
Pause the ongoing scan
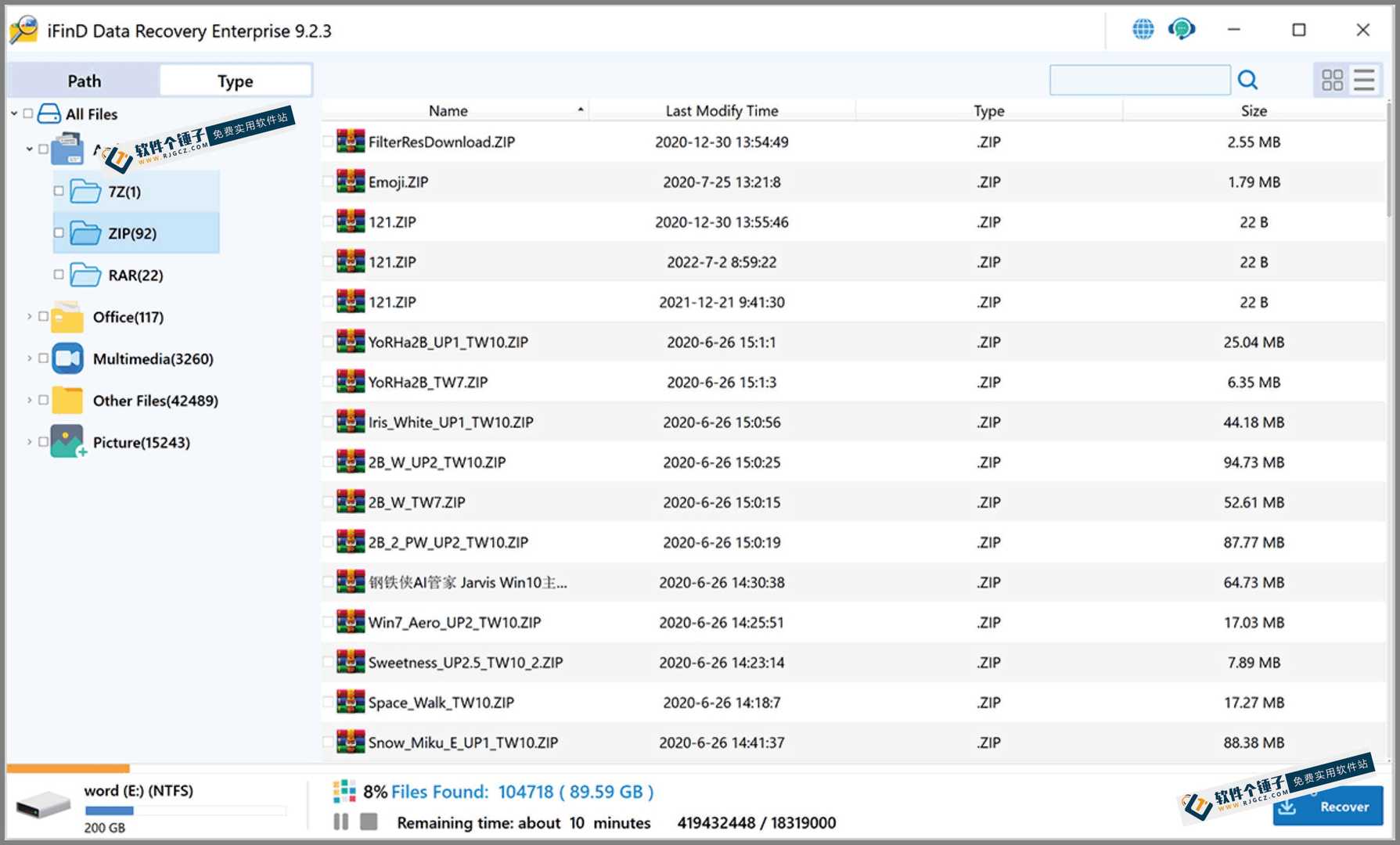[341, 822]
